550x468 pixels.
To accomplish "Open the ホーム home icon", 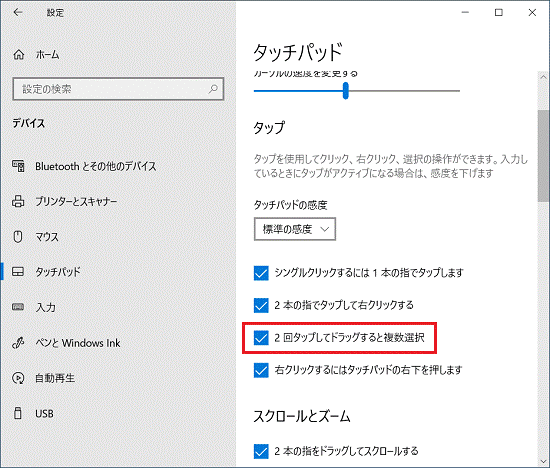I will [19, 55].
